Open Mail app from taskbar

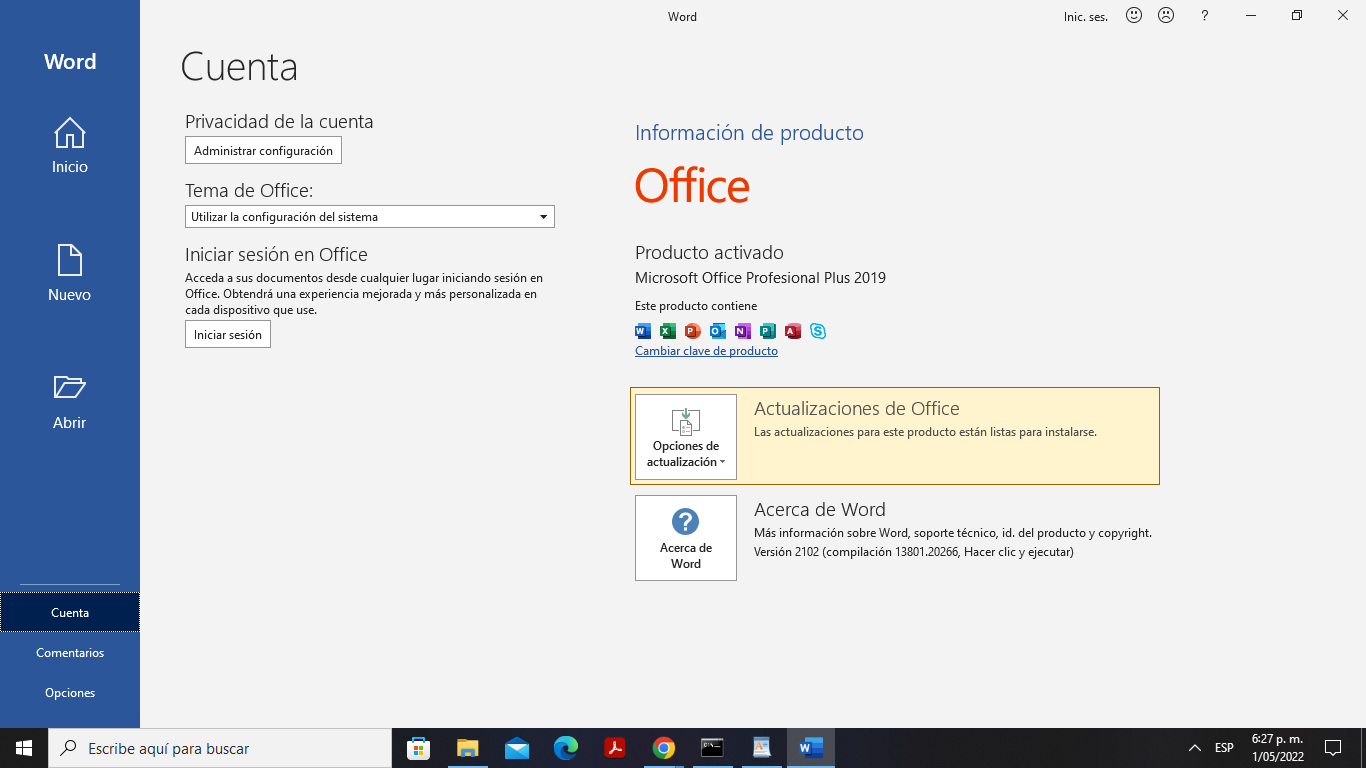[x=517, y=748]
